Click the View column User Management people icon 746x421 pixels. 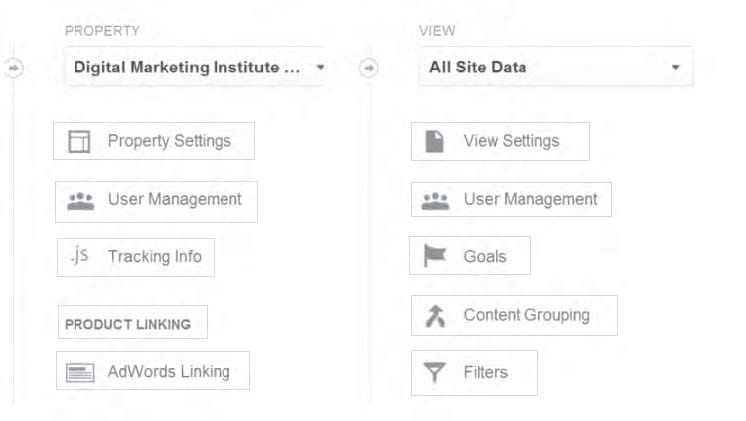tap(435, 201)
